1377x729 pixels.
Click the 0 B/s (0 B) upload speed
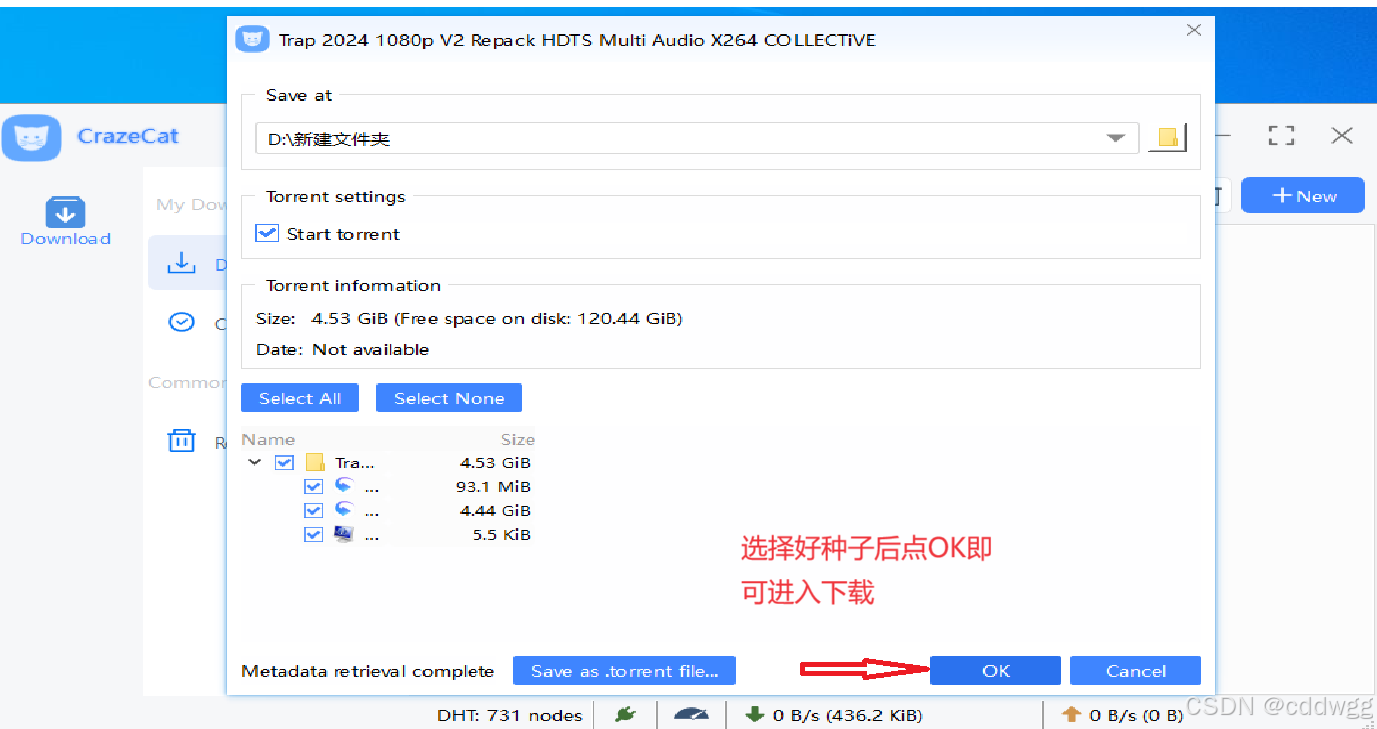pos(1136,715)
